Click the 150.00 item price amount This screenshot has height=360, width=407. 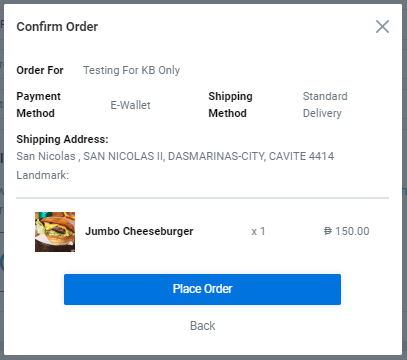(352, 231)
